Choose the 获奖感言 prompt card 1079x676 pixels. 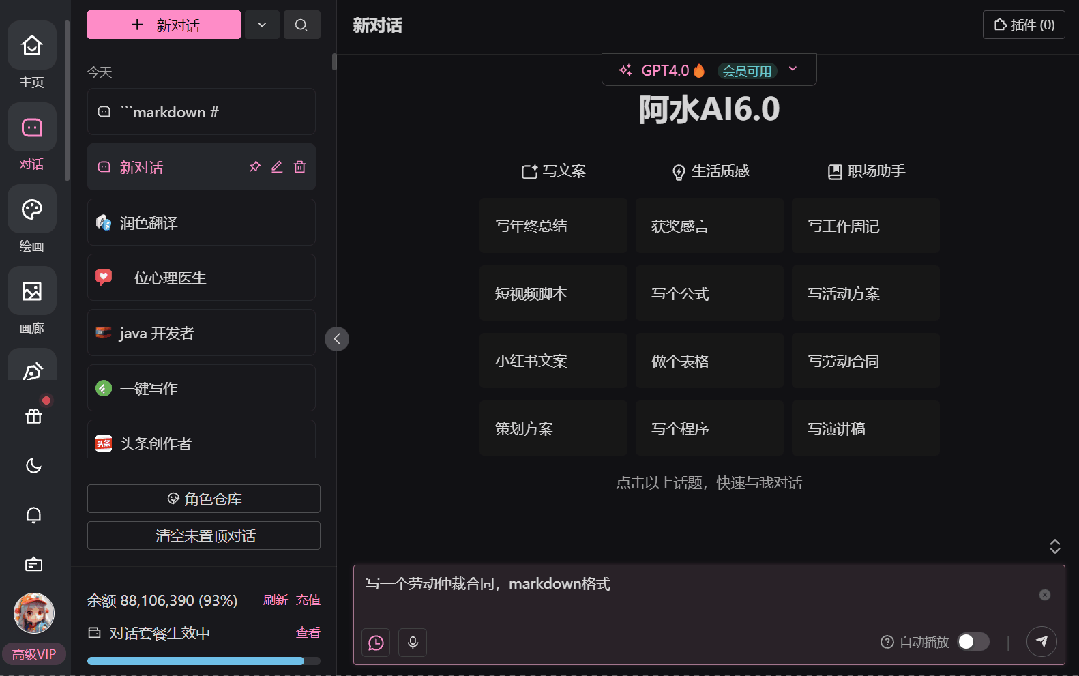709,226
